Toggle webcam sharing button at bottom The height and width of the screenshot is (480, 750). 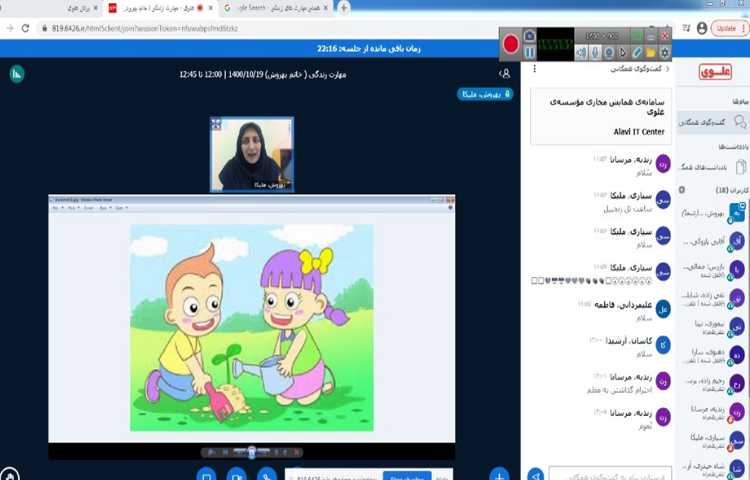(x=236, y=476)
